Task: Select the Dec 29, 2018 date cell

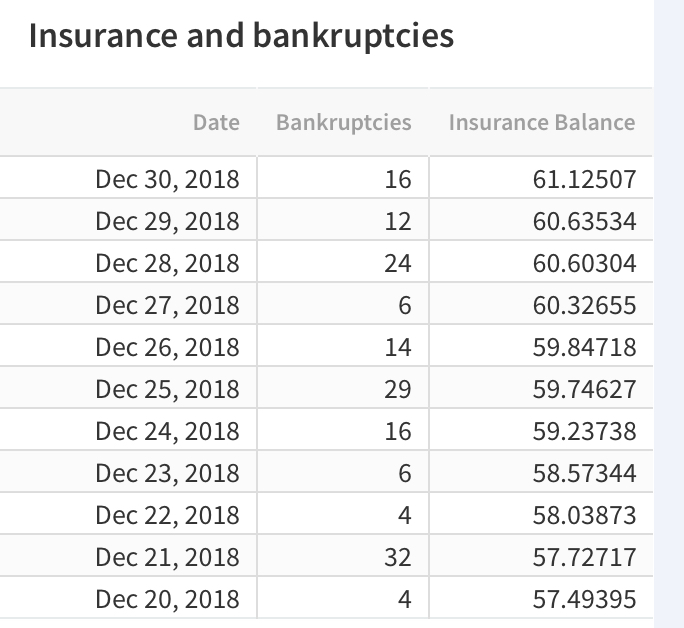Action: coord(168,221)
